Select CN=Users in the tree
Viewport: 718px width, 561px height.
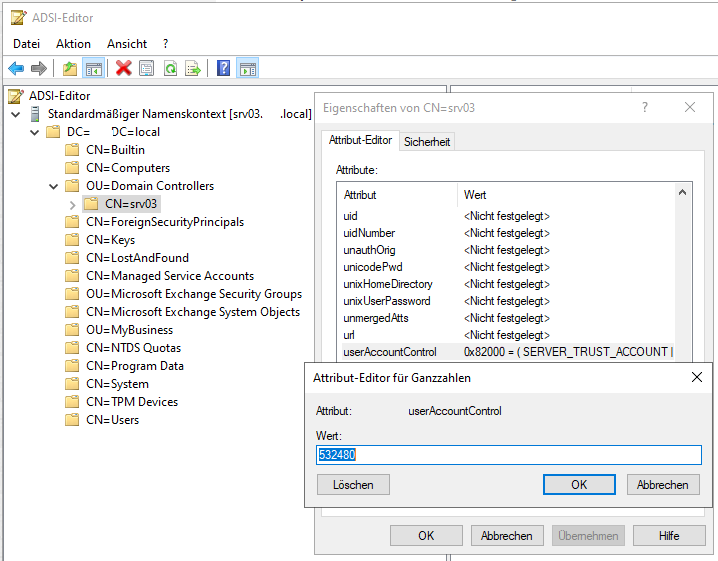[x=112, y=420]
